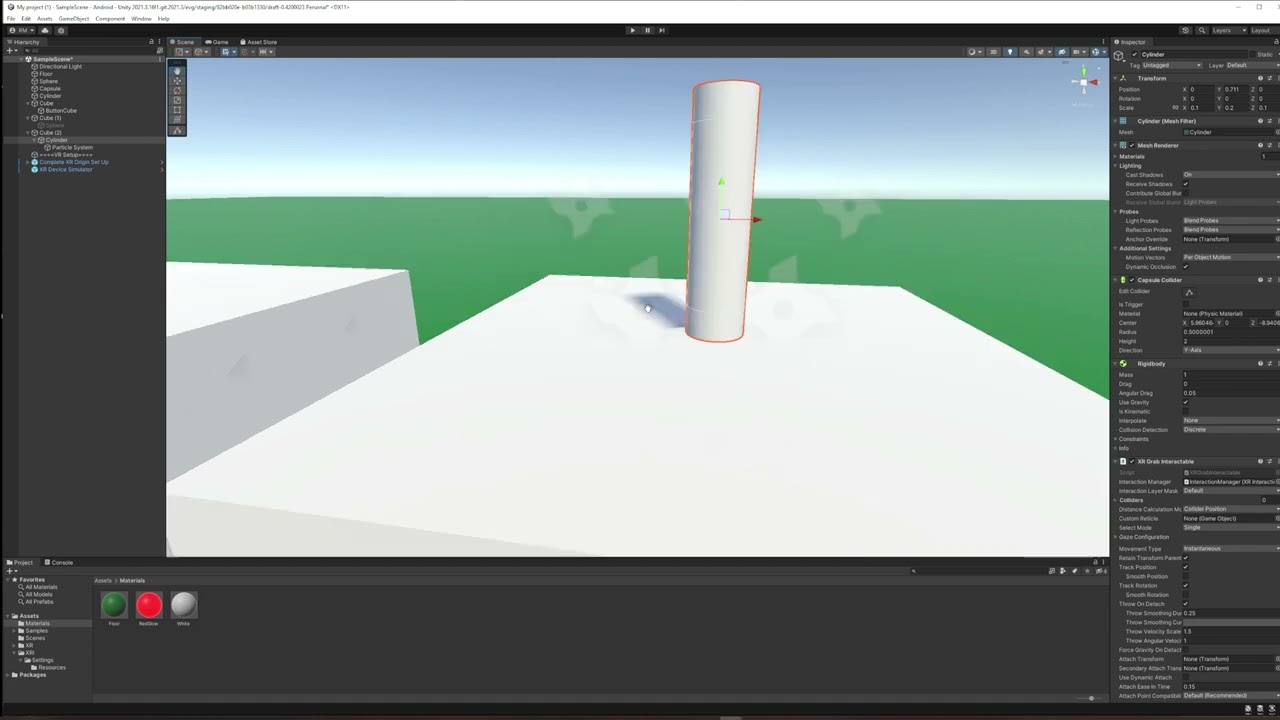This screenshot has height=720, width=1280.
Task: Toggle Throw On Detach checkbox
Action: coord(1186,604)
